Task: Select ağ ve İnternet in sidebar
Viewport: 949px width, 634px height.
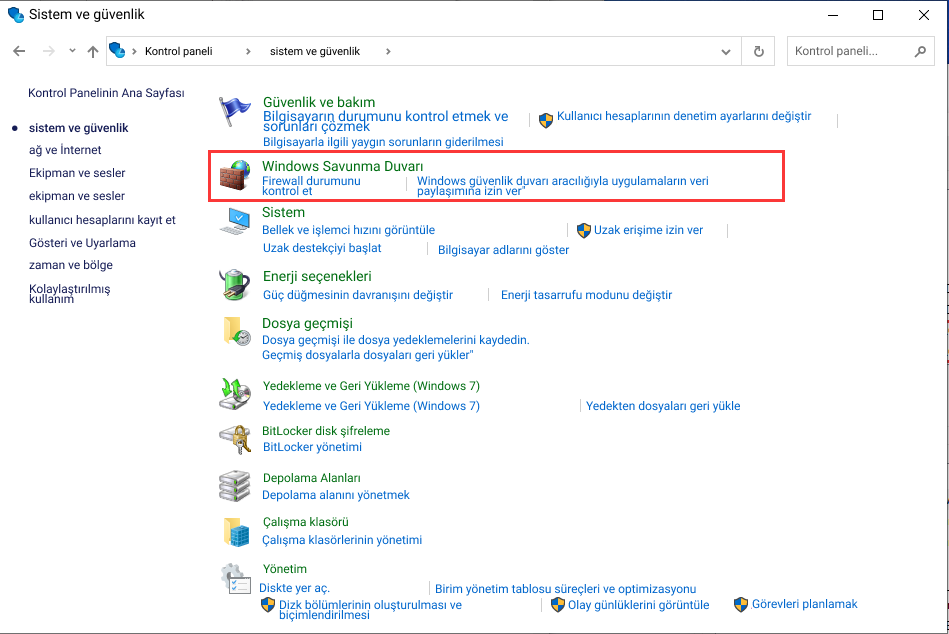Action: click(65, 150)
